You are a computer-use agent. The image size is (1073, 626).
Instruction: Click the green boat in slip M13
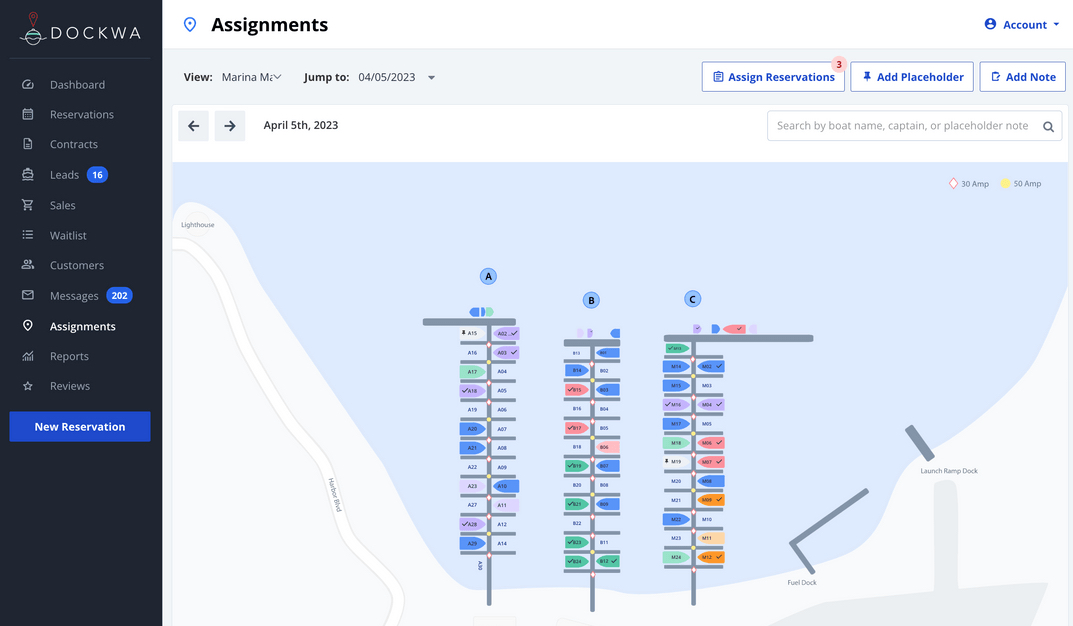(677, 348)
